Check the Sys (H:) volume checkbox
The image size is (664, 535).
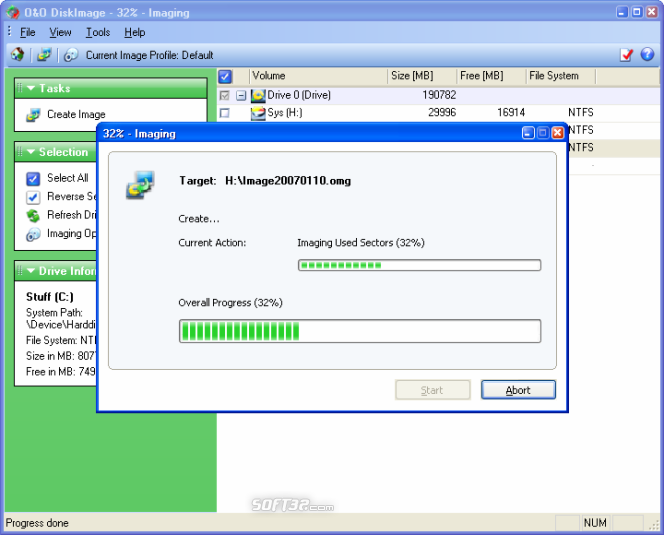pos(224,113)
